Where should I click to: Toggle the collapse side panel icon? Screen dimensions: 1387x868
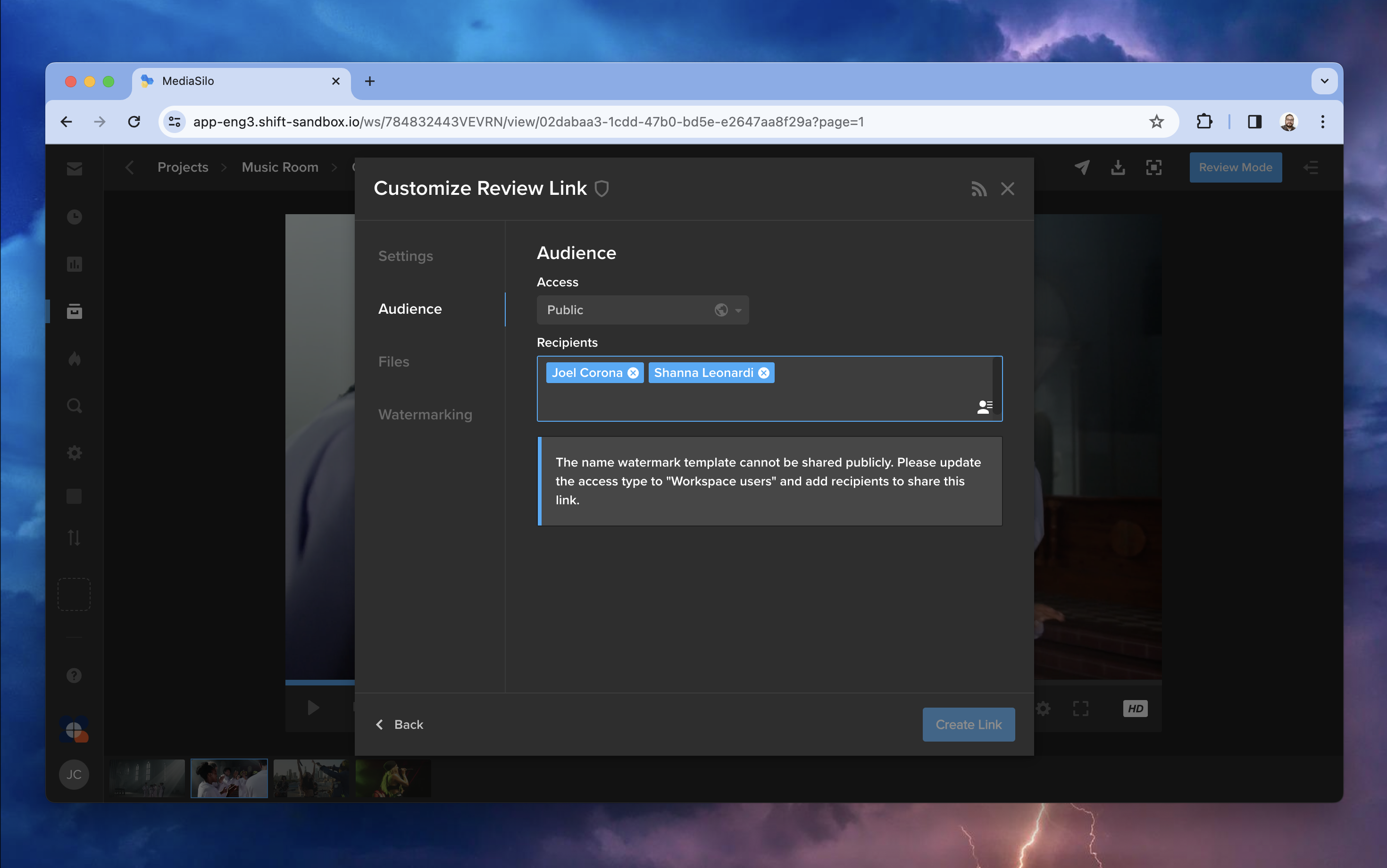tap(1311, 167)
